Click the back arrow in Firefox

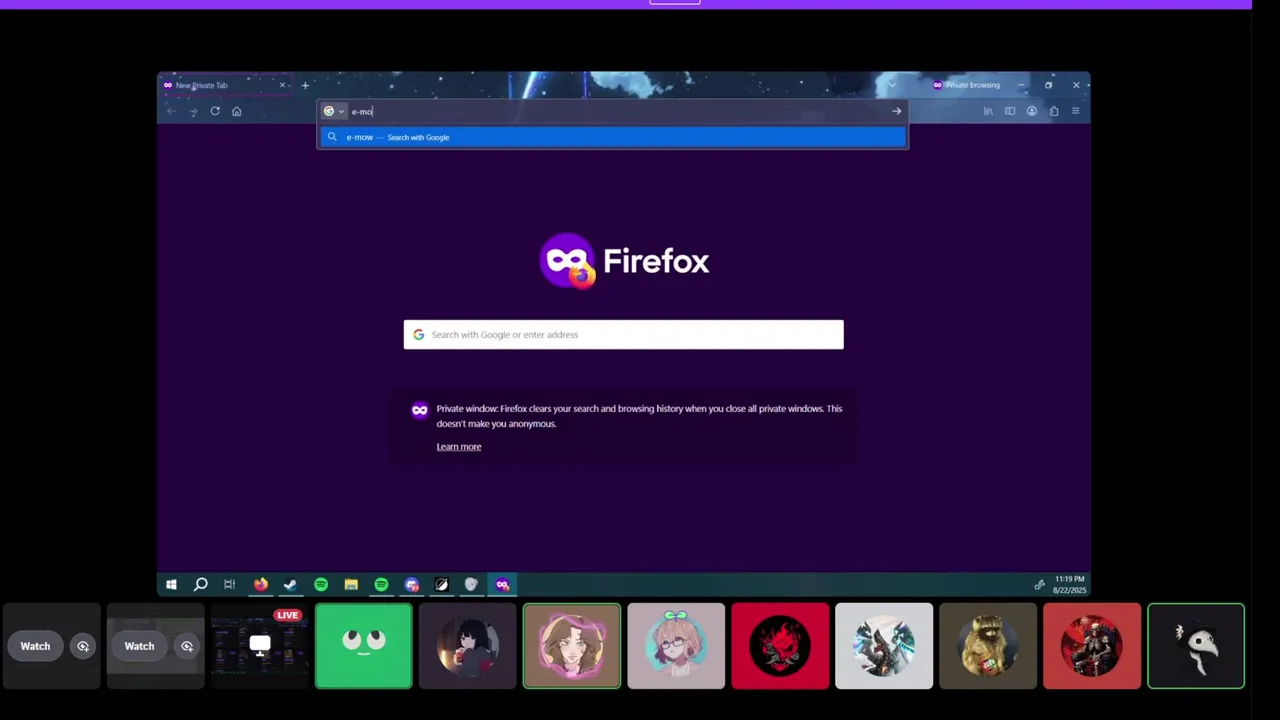coord(172,111)
